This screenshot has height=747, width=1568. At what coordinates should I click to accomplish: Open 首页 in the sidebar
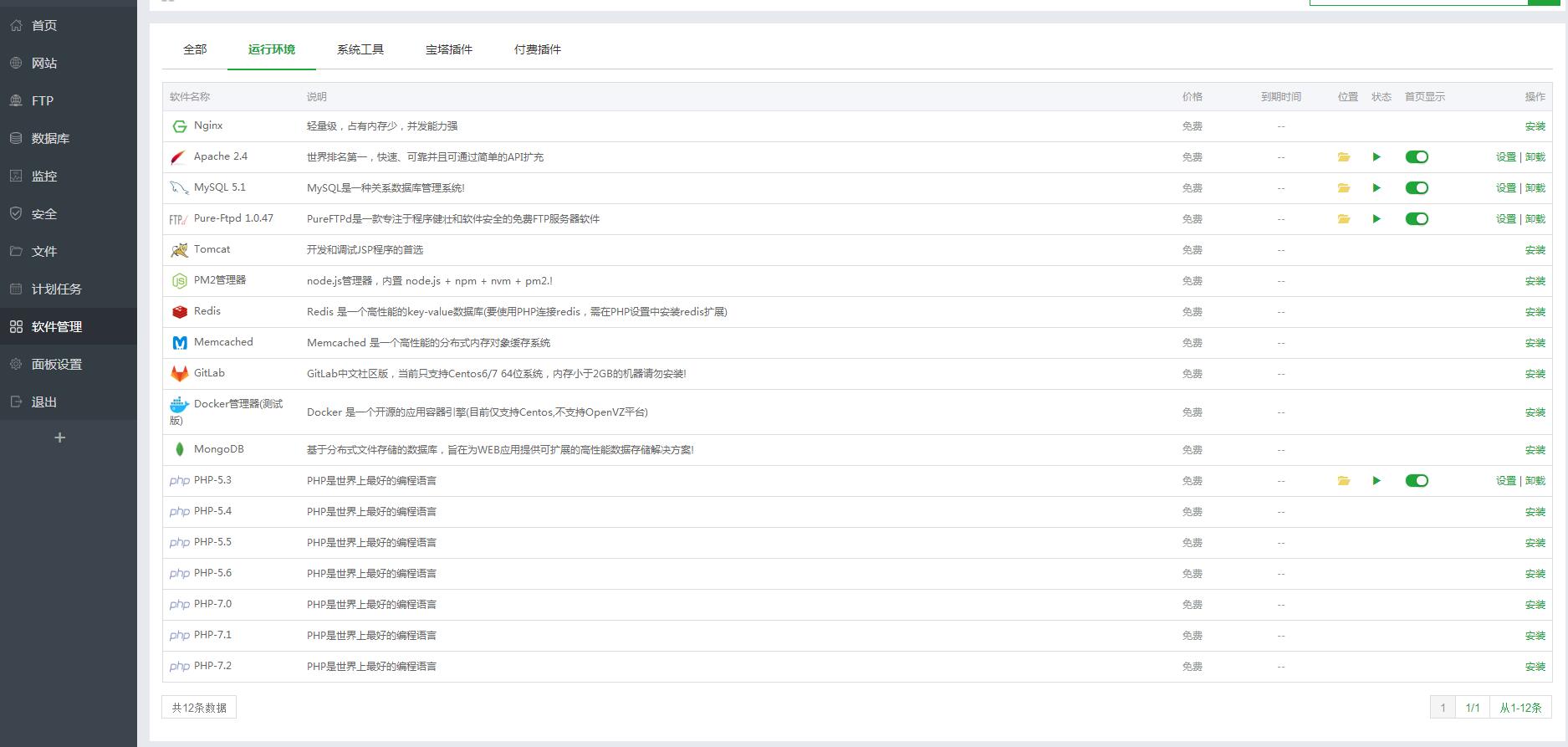(x=69, y=25)
